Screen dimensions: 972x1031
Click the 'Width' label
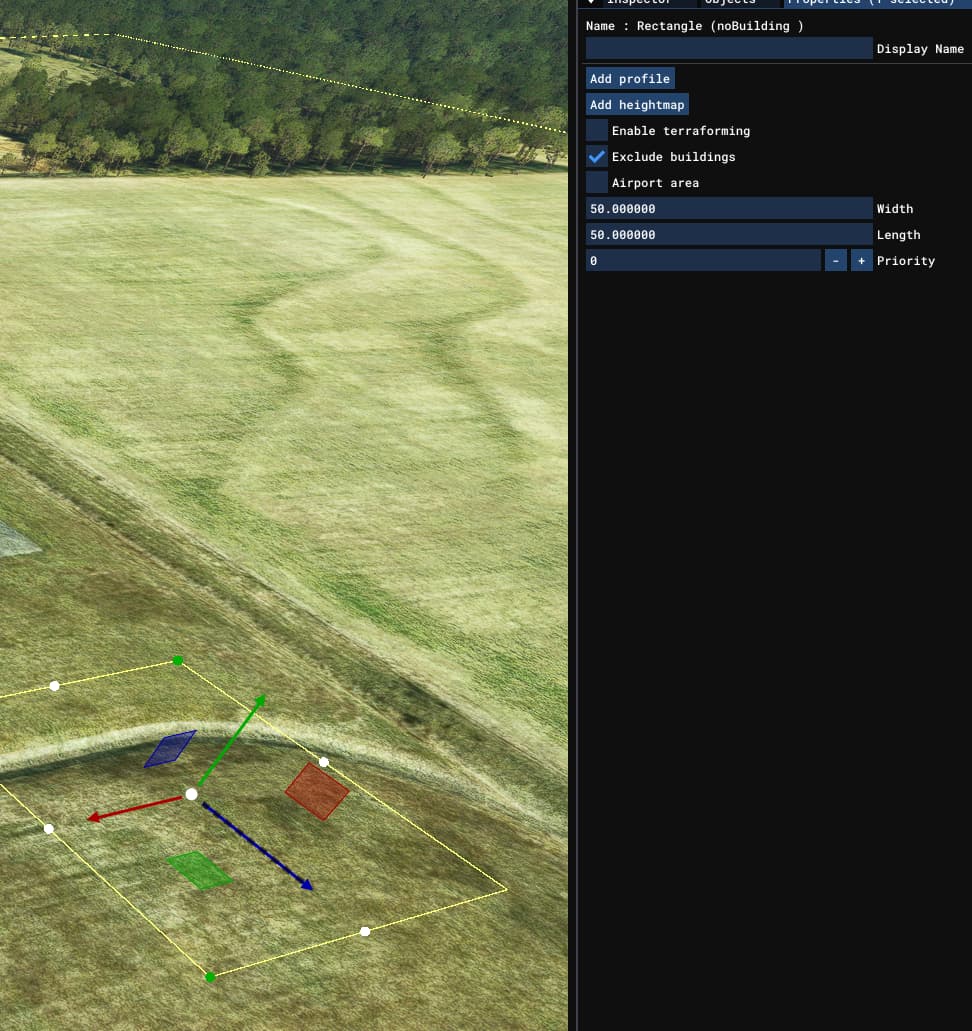coord(894,208)
